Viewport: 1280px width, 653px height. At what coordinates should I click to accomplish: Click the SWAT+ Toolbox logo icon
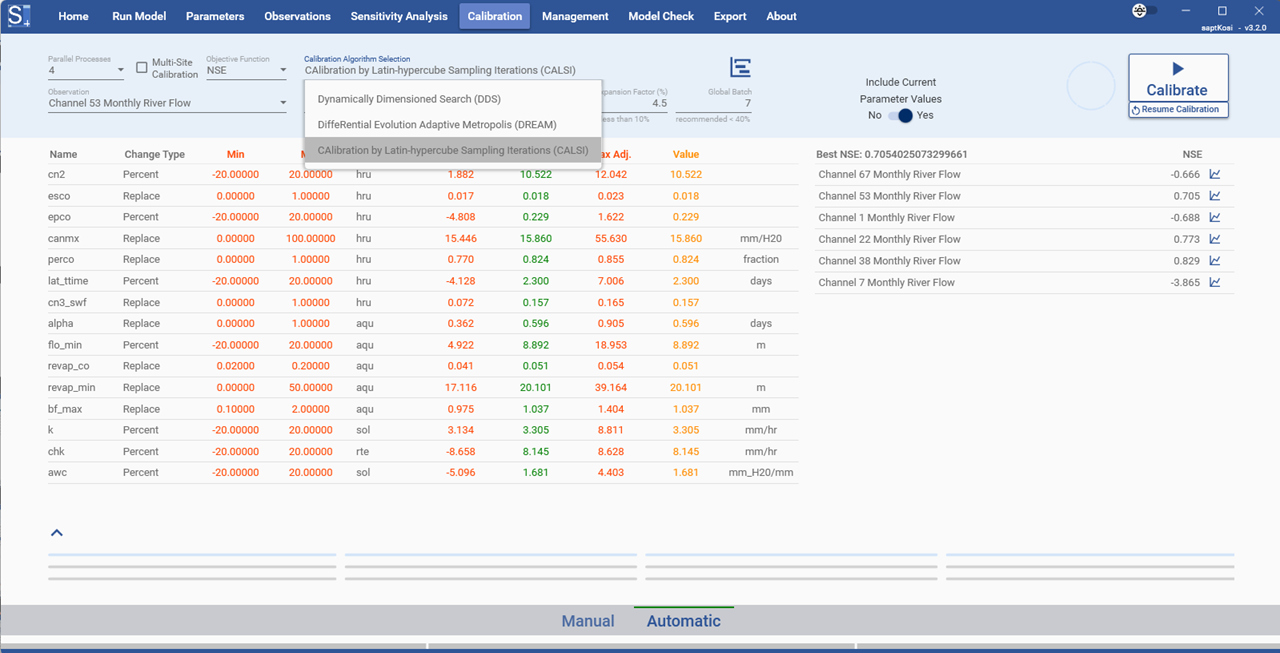point(18,15)
